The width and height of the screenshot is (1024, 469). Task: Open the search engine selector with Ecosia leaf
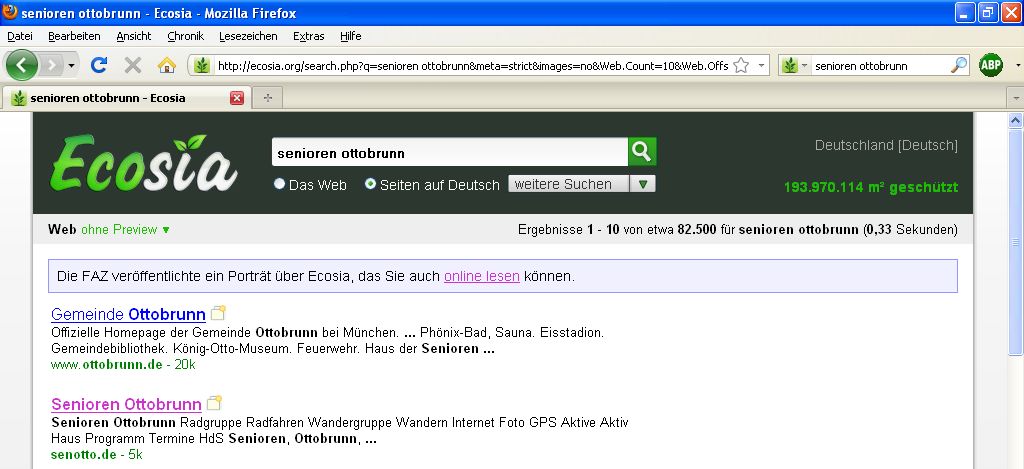(795, 65)
